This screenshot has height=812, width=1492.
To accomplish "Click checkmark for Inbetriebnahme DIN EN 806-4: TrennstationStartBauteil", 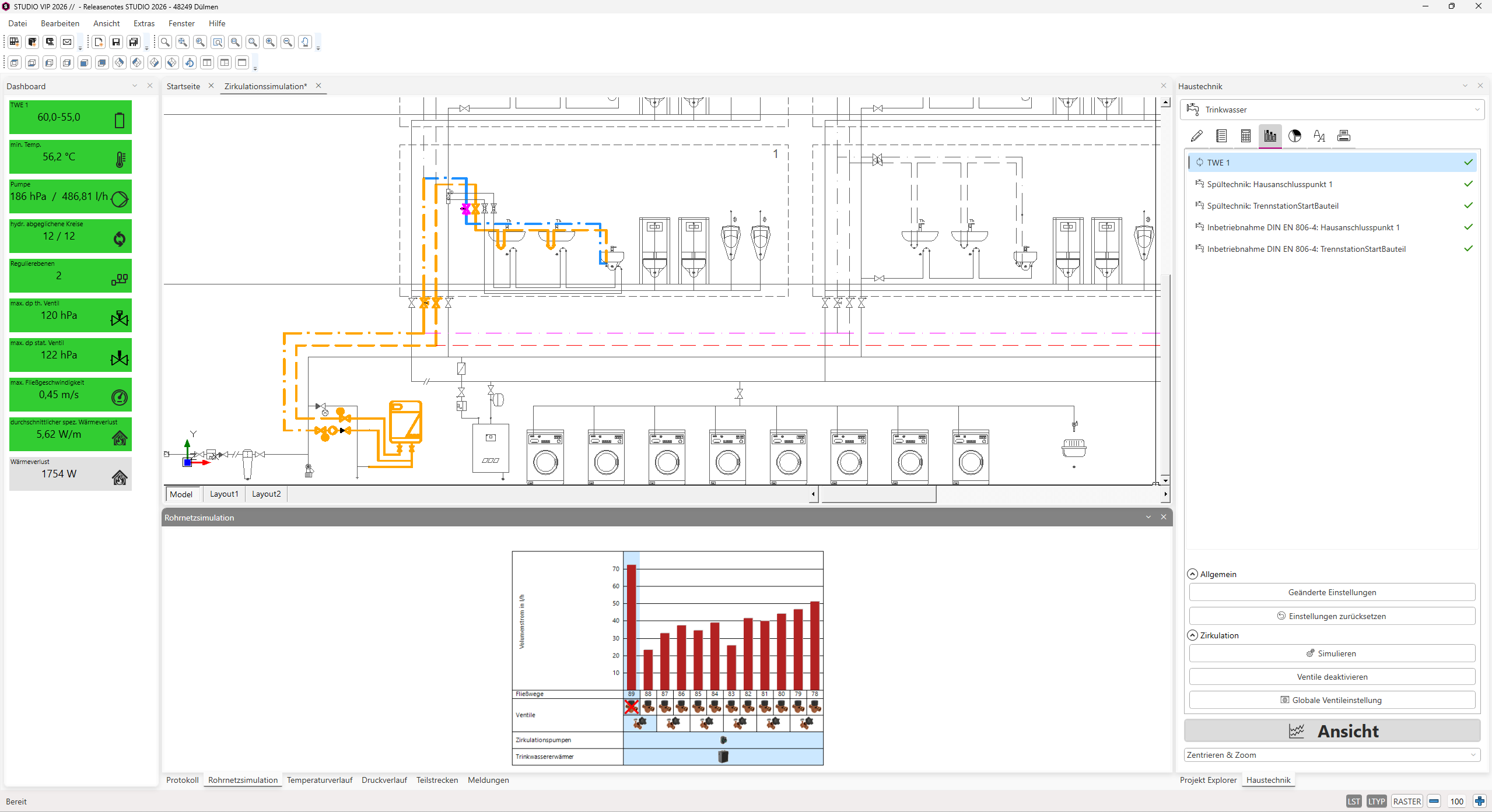I will [x=1469, y=249].
